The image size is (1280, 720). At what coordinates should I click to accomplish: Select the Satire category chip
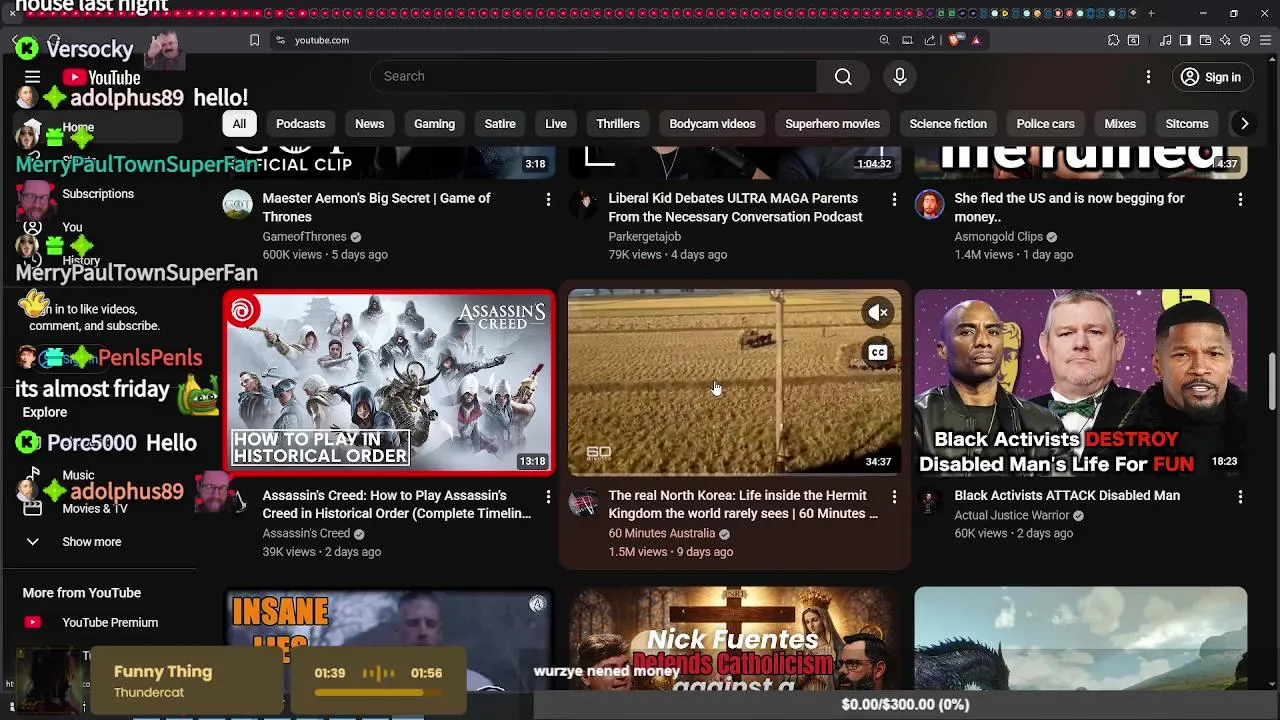pyautogui.click(x=500, y=124)
